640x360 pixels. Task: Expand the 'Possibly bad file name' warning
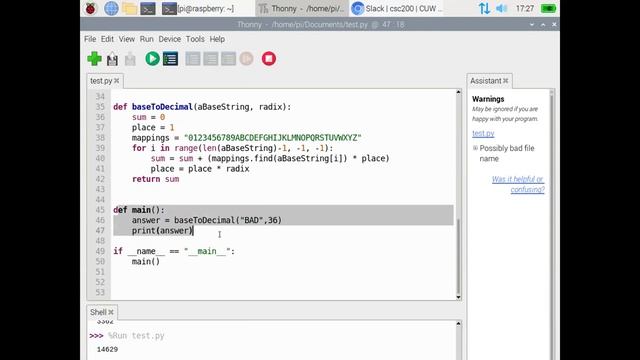(475, 148)
